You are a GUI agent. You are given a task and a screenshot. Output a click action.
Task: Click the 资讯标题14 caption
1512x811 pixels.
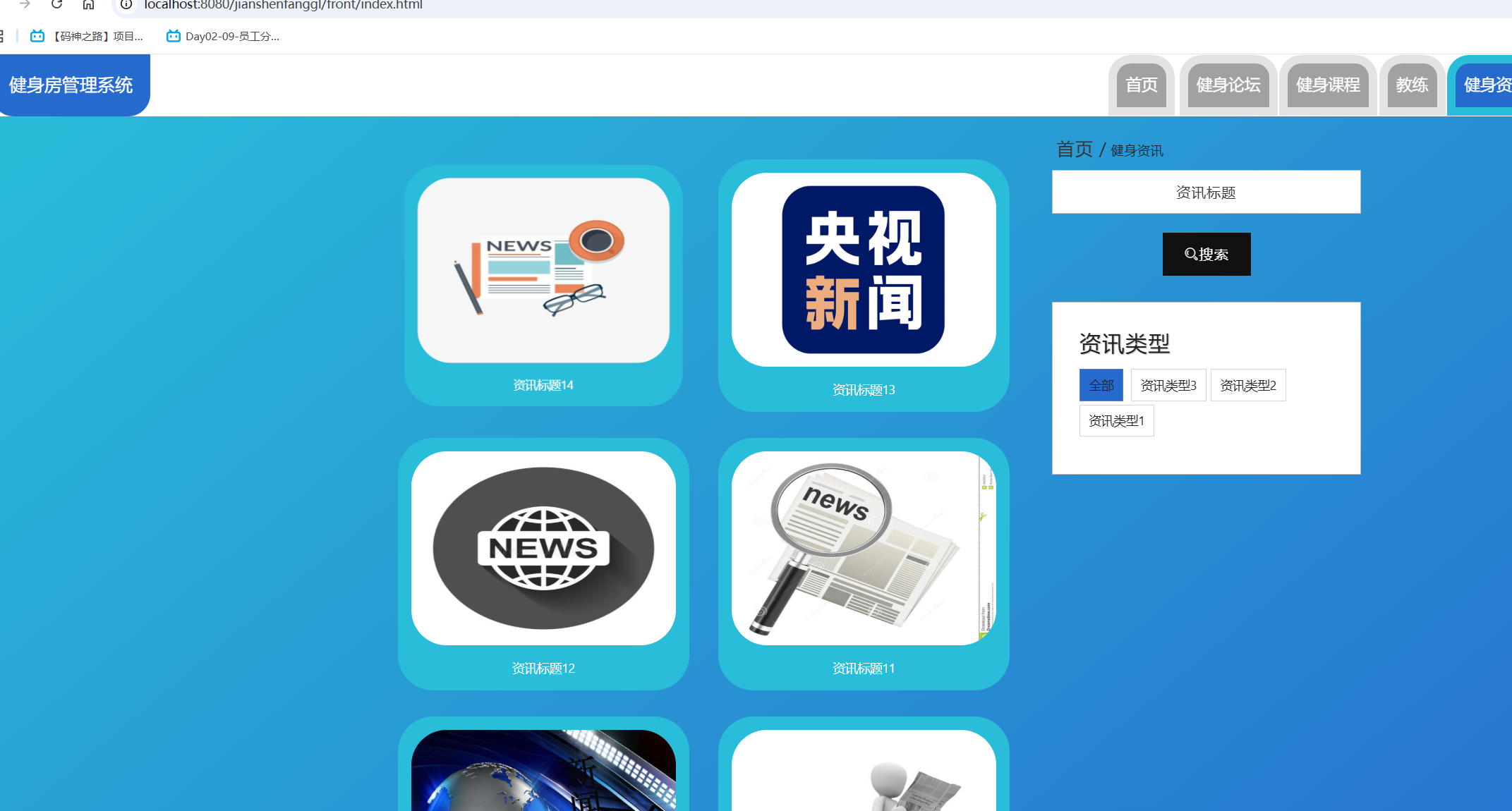[x=543, y=385]
